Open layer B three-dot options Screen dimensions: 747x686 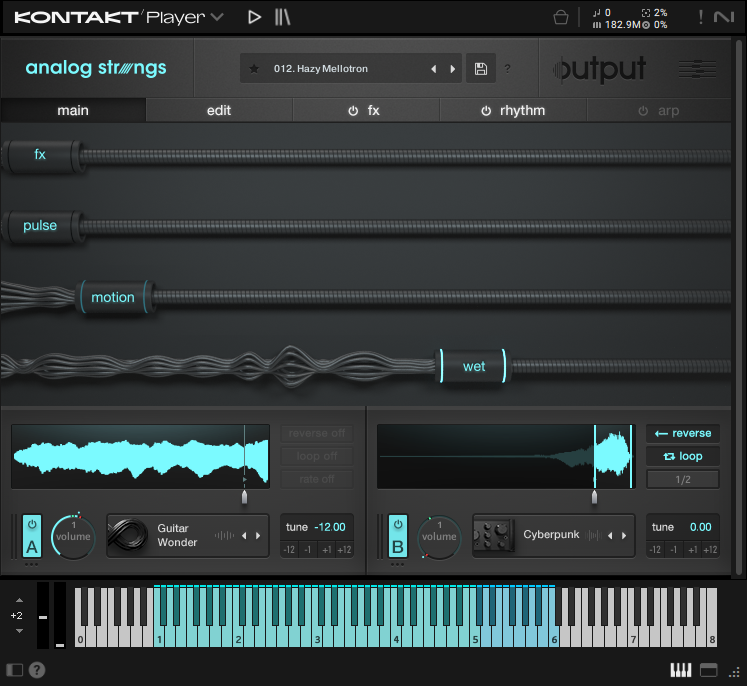click(397, 565)
